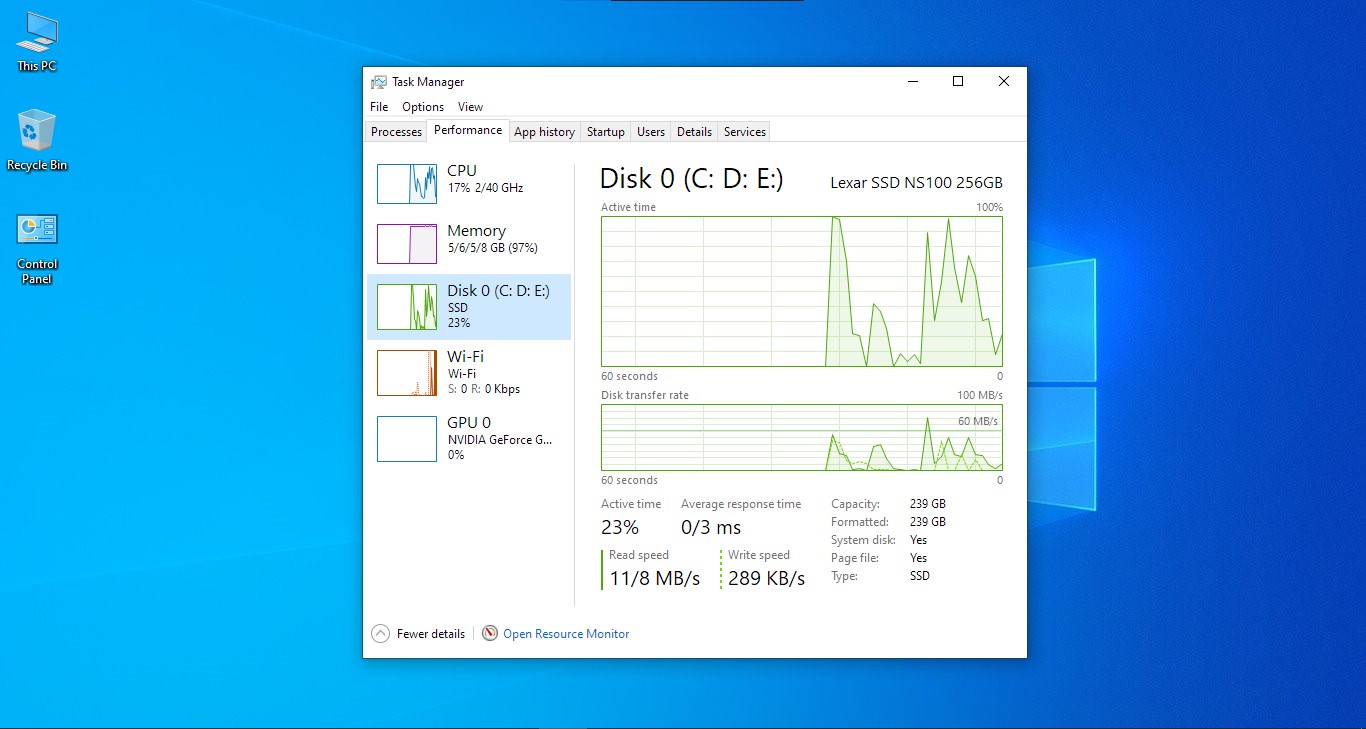The height and width of the screenshot is (729, 1366).
Task: Click the NVIDIA GeForce GPU label
Action: pyautogui.click(x=499, y=439)
